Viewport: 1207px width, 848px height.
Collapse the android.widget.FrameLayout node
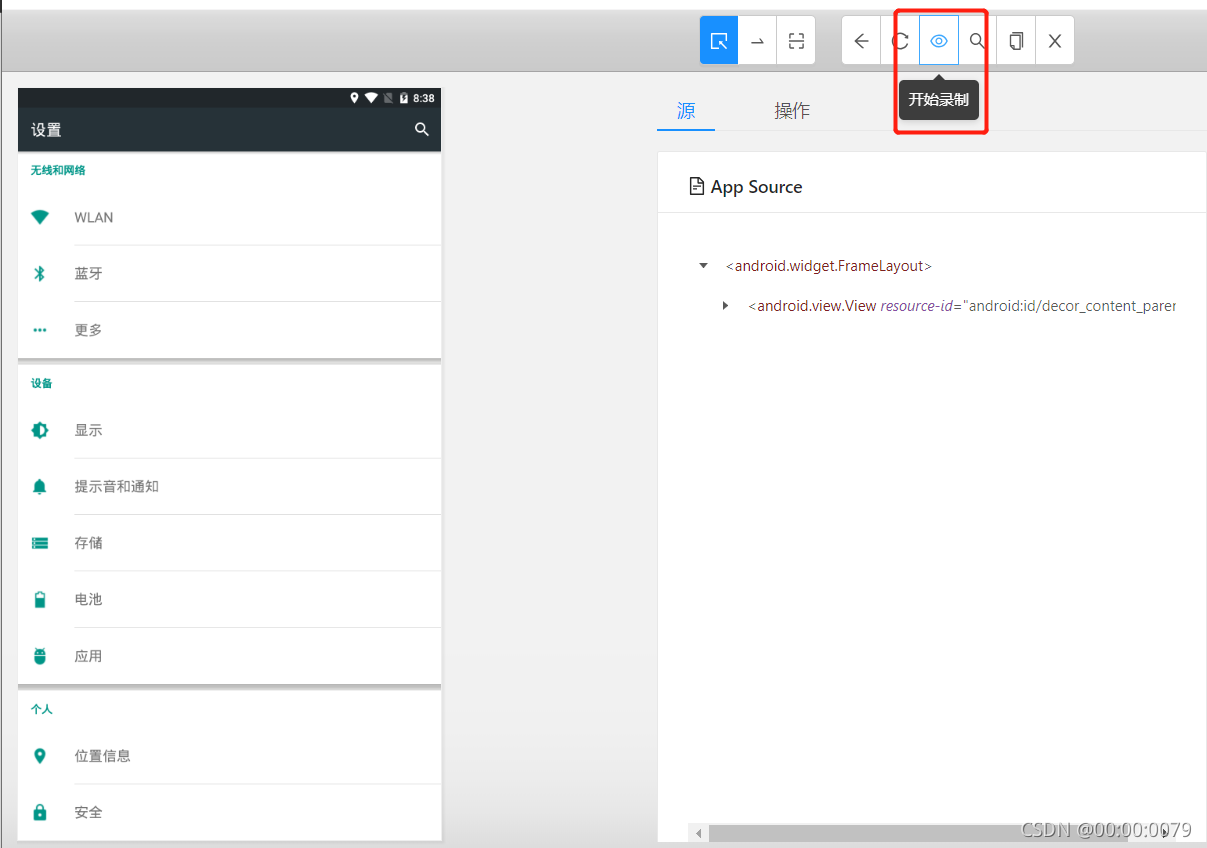pyautogui.click(x=703, y=266)
